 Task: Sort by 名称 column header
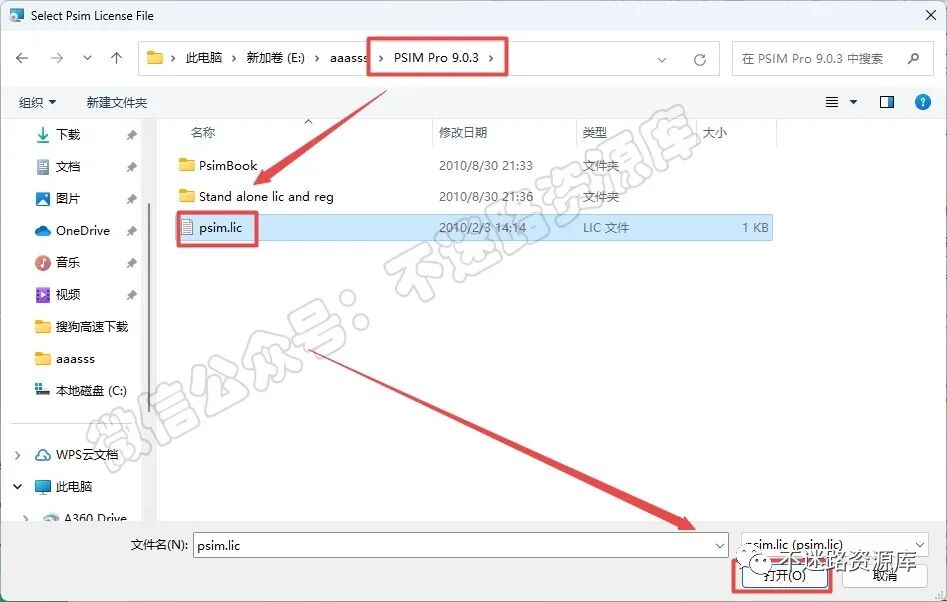[x=203, y=133]
